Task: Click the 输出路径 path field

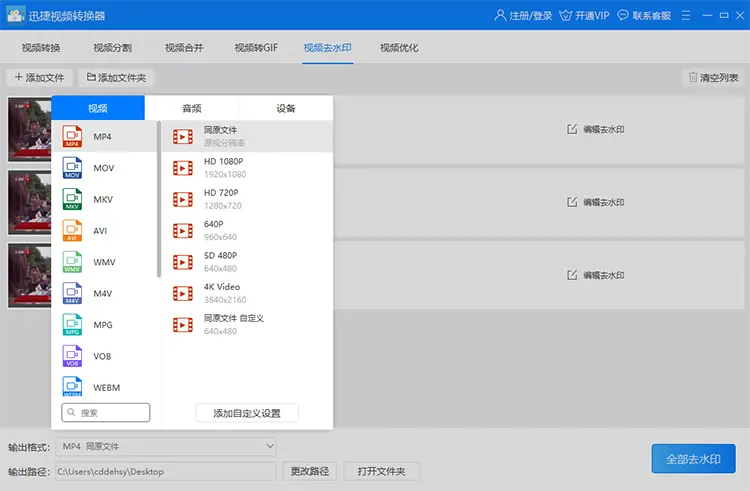Action: [165, 471]
